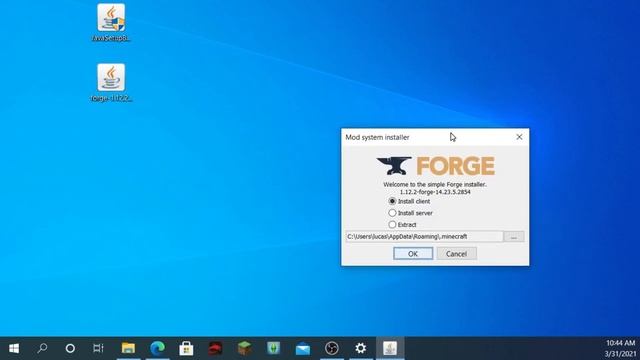This screenshot has height=360, width=640.
Task: Select the Install client radio button
Action: pos(392,201)
